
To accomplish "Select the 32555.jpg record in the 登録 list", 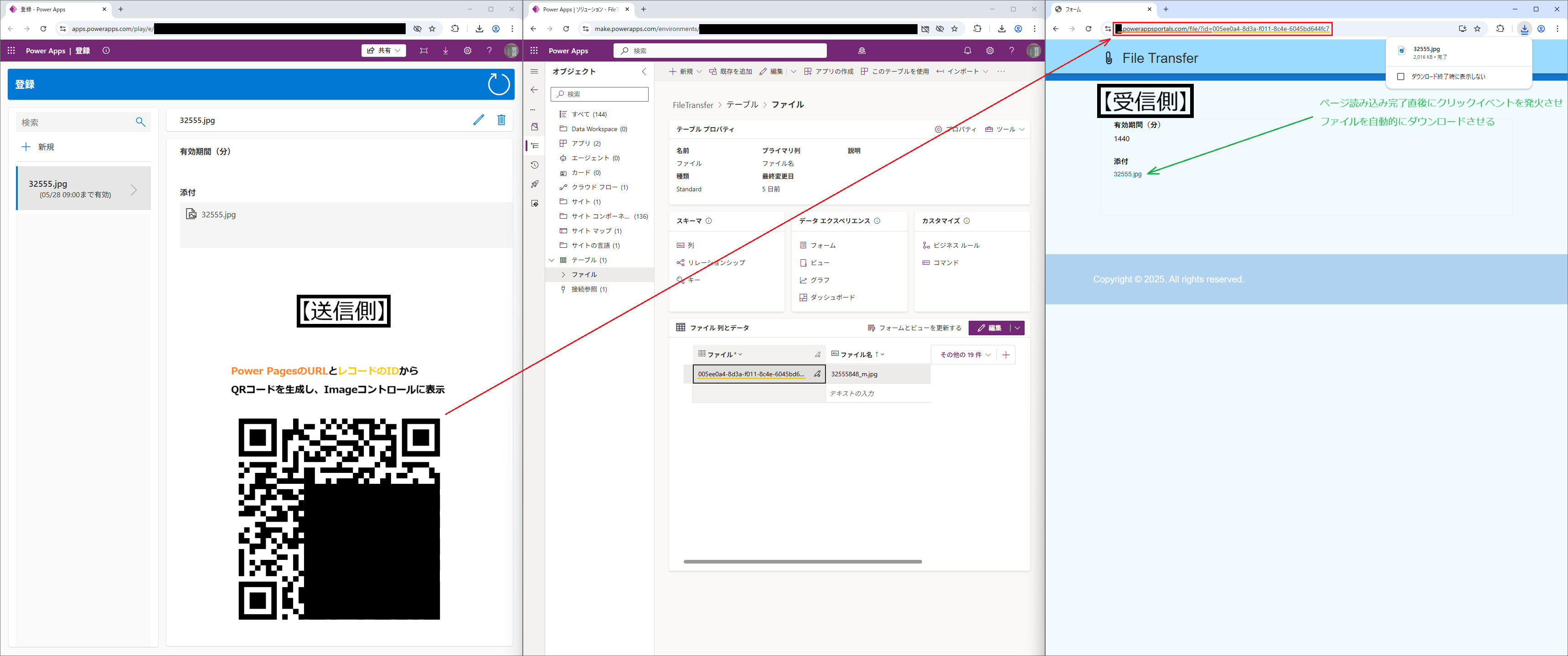I will coord(83,189).
